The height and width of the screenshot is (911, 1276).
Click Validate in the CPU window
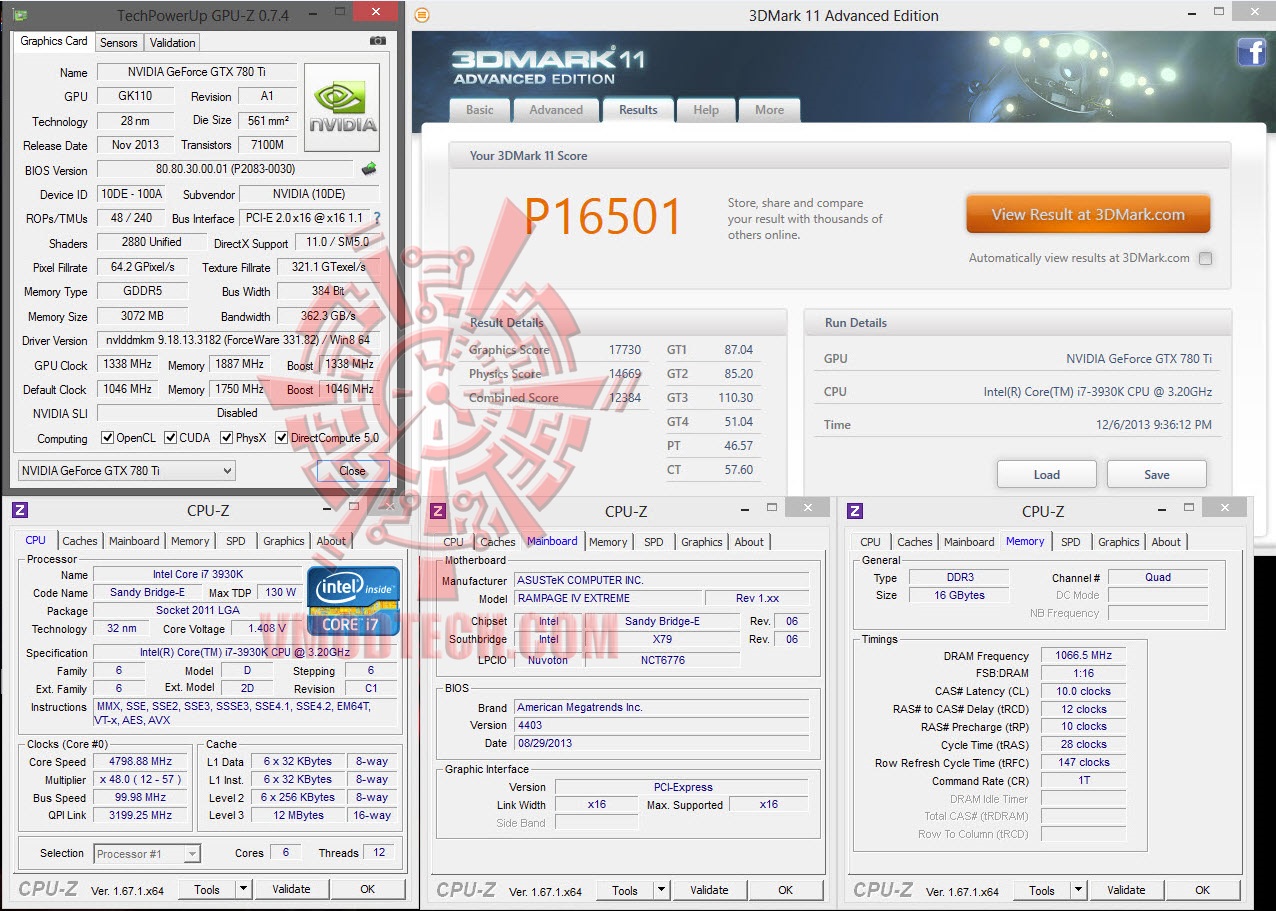click(x=291, y=889)
